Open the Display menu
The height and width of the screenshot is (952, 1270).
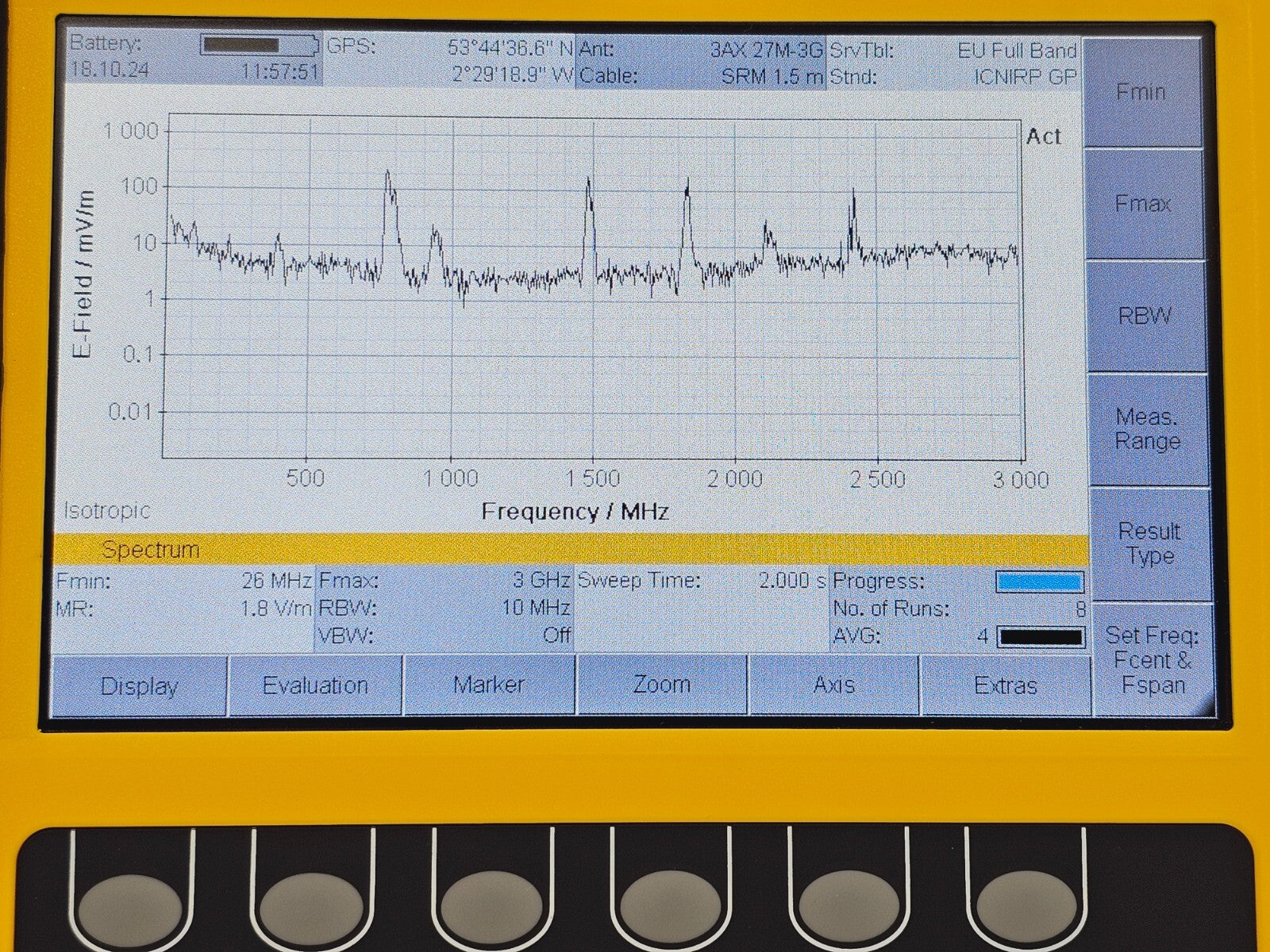pos(140,685)
